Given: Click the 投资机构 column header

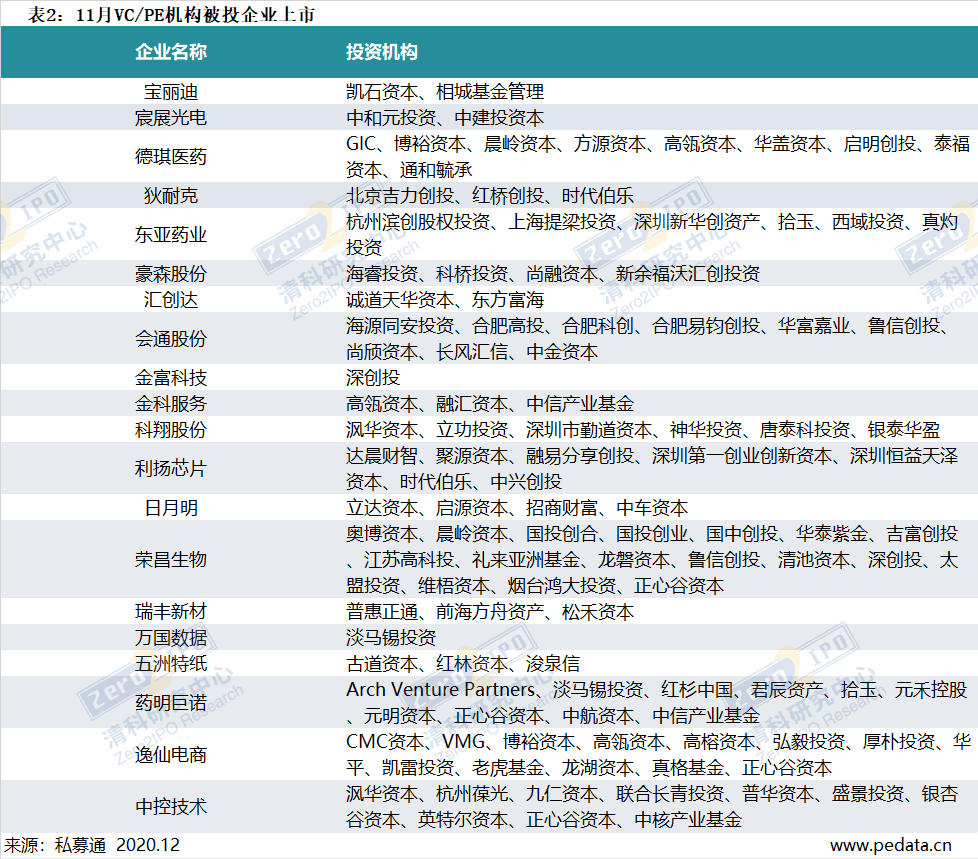Looking at the screenshot, I should (382, 52).
